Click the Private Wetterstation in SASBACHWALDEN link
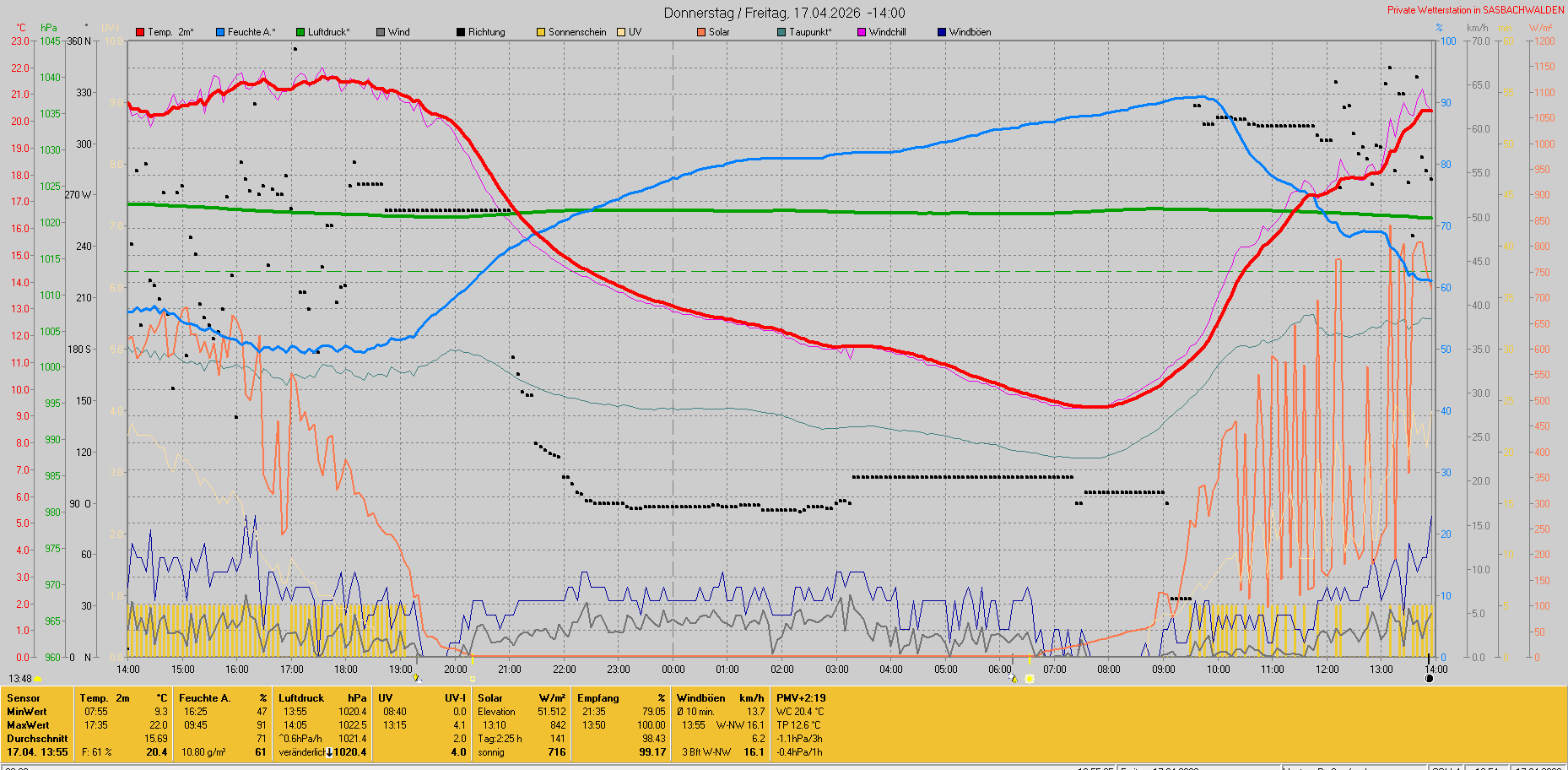Image resolution: width=1568 pixels, height=770 pixels. click(1475, 10)
